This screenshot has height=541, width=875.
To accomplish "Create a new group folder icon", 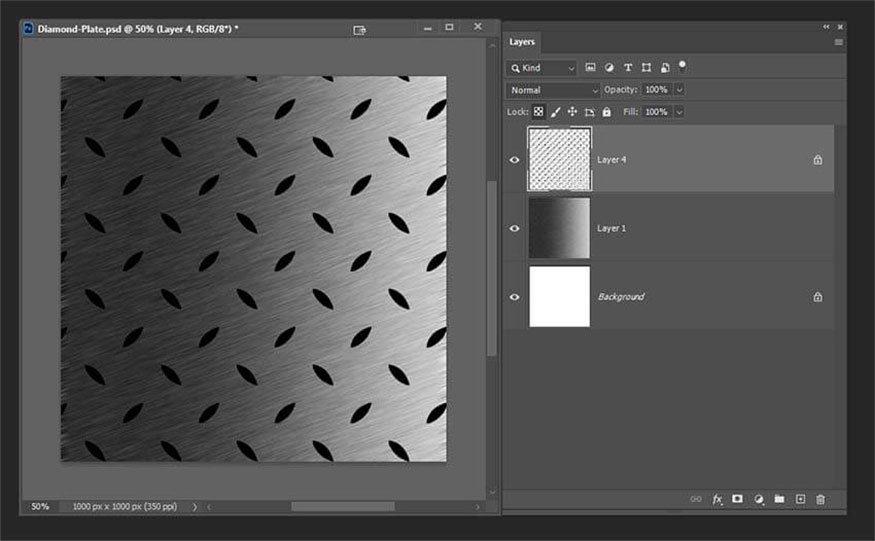I will [x=779, y=499].
